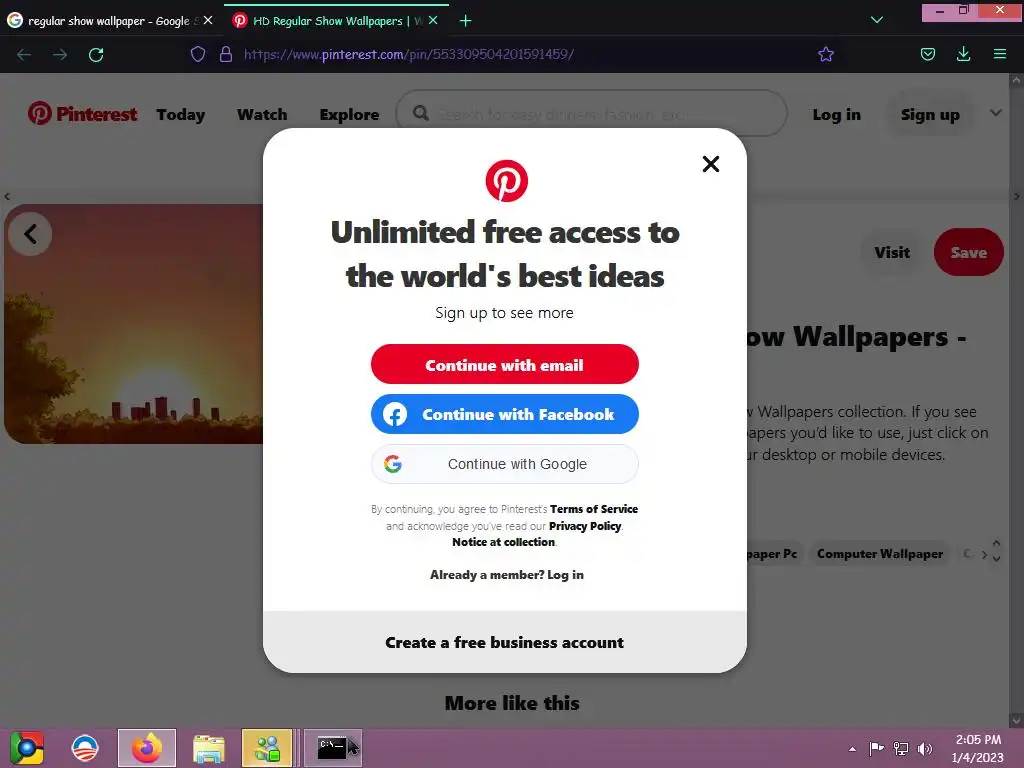1024x768 pixels.
Task: Create a free business account
Action: click(x=504, y=643)
